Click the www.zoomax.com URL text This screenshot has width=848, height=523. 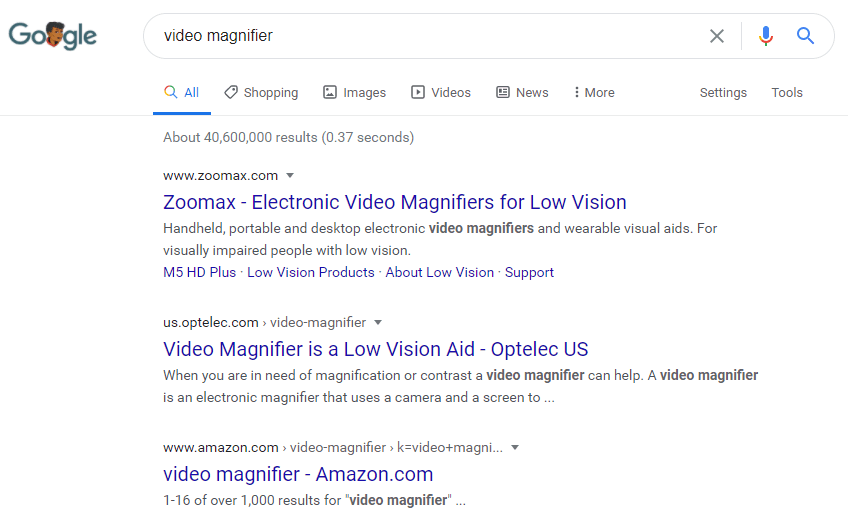click(x=221, y=175)
